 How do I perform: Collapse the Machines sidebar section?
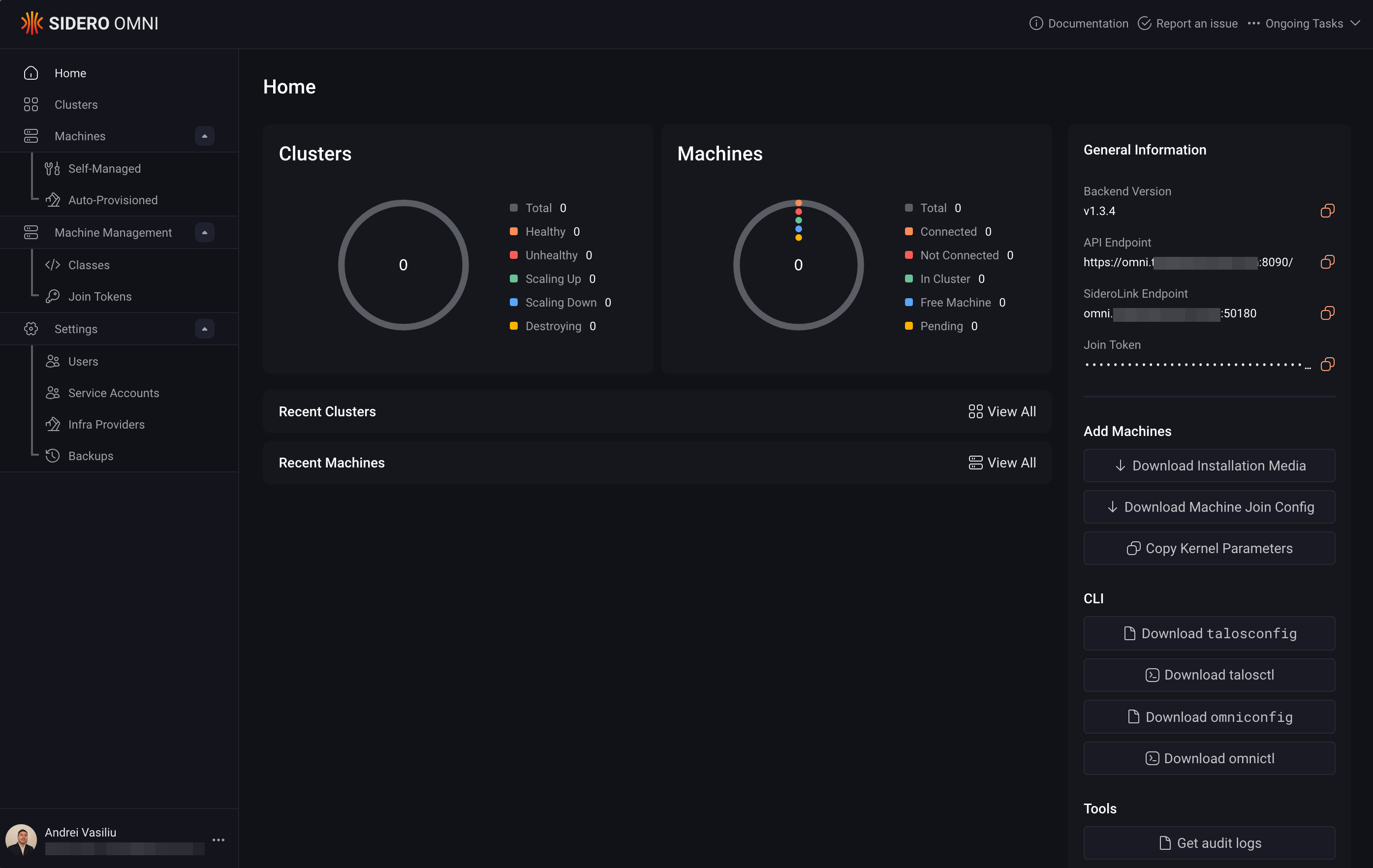pyautogui.click(x=204, y=136)
